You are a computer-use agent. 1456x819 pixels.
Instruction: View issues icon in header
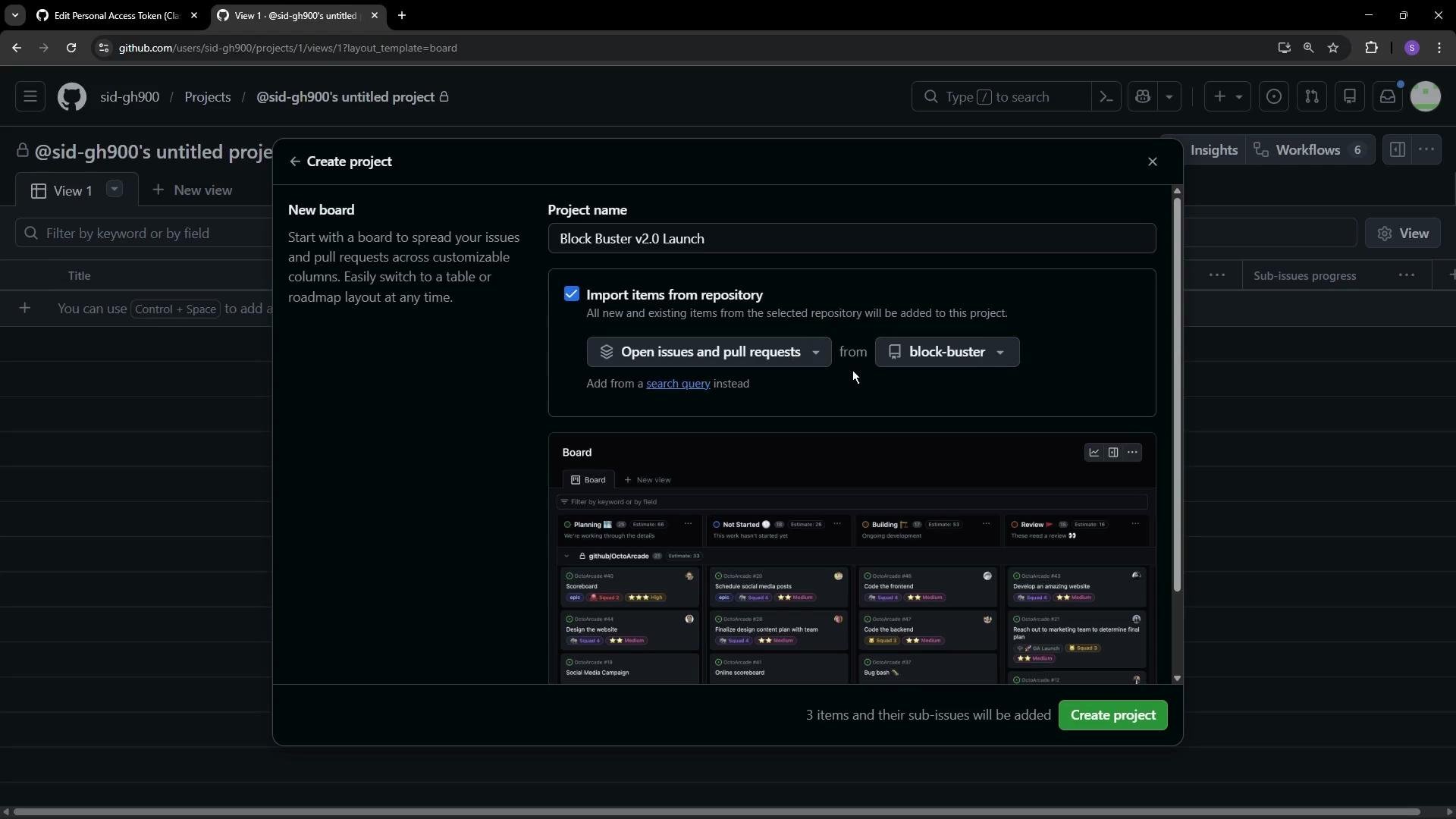pos(1274,97)
